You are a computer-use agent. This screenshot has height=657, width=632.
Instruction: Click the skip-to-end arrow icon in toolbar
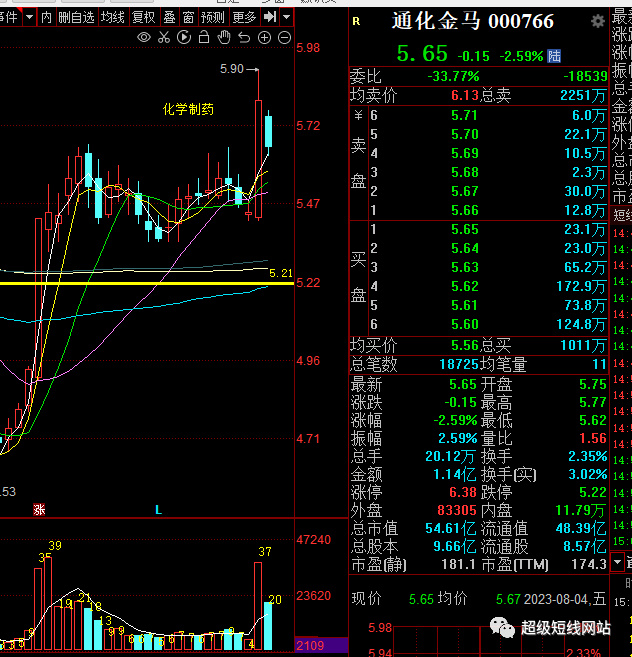pyautogui.click(x=270, y=17)
